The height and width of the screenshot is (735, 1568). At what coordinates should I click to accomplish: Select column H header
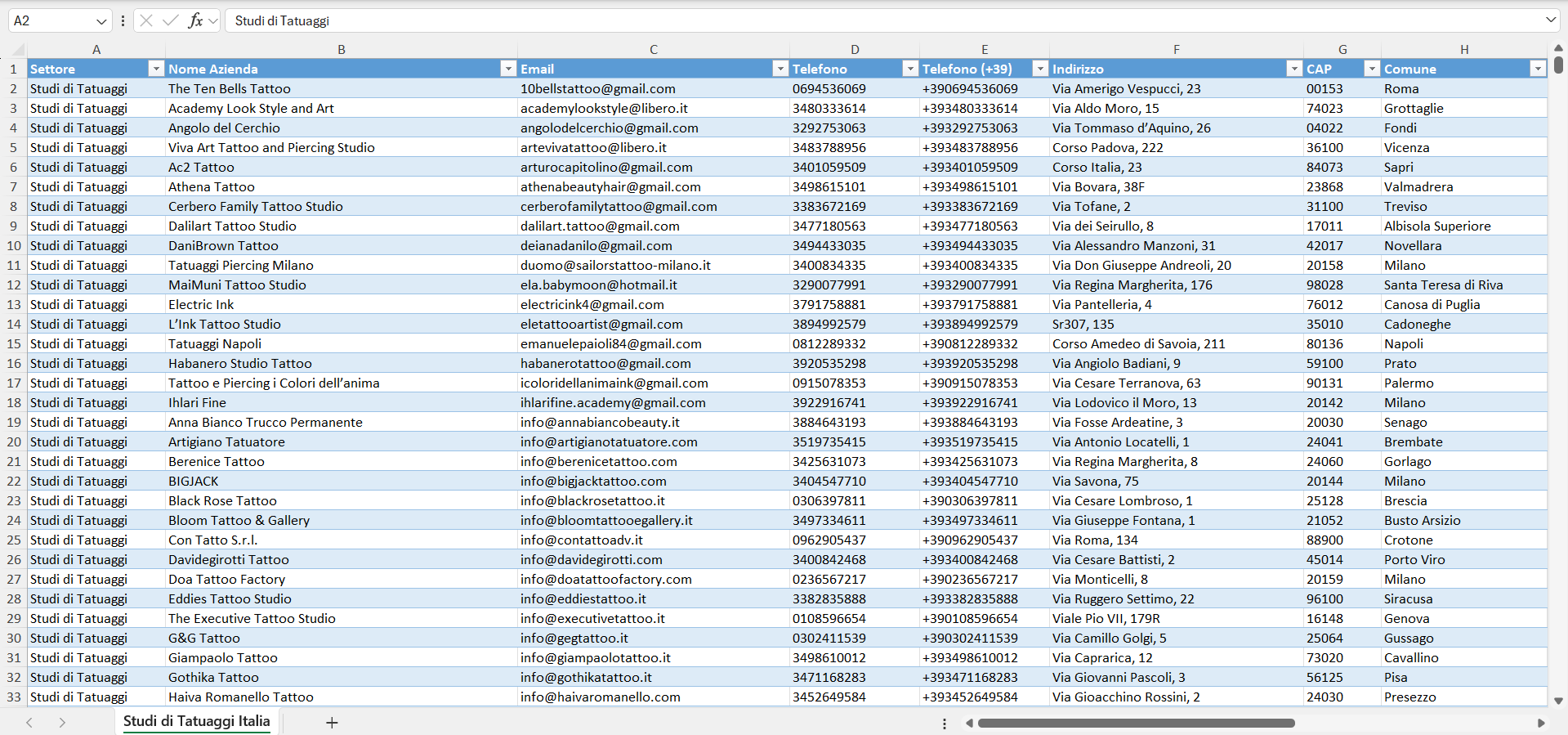tap(1464, 49)
